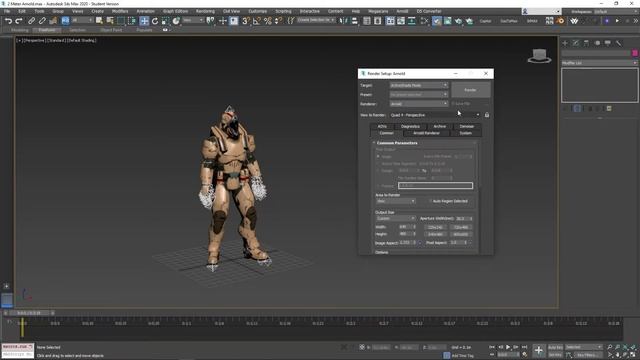
Task: Toggle the Auto Key button
Action: click(556, 347)
